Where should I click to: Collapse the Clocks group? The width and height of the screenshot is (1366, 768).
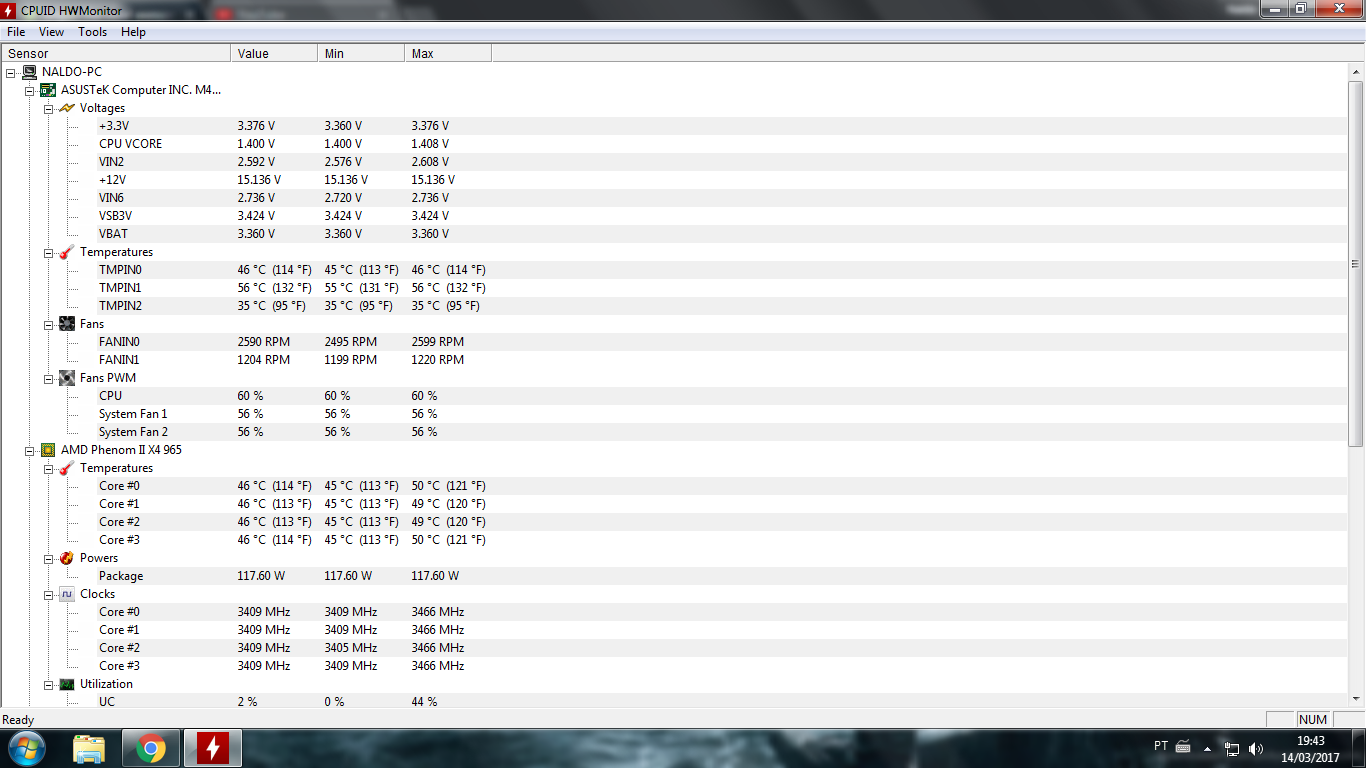(x=48, y=594)
